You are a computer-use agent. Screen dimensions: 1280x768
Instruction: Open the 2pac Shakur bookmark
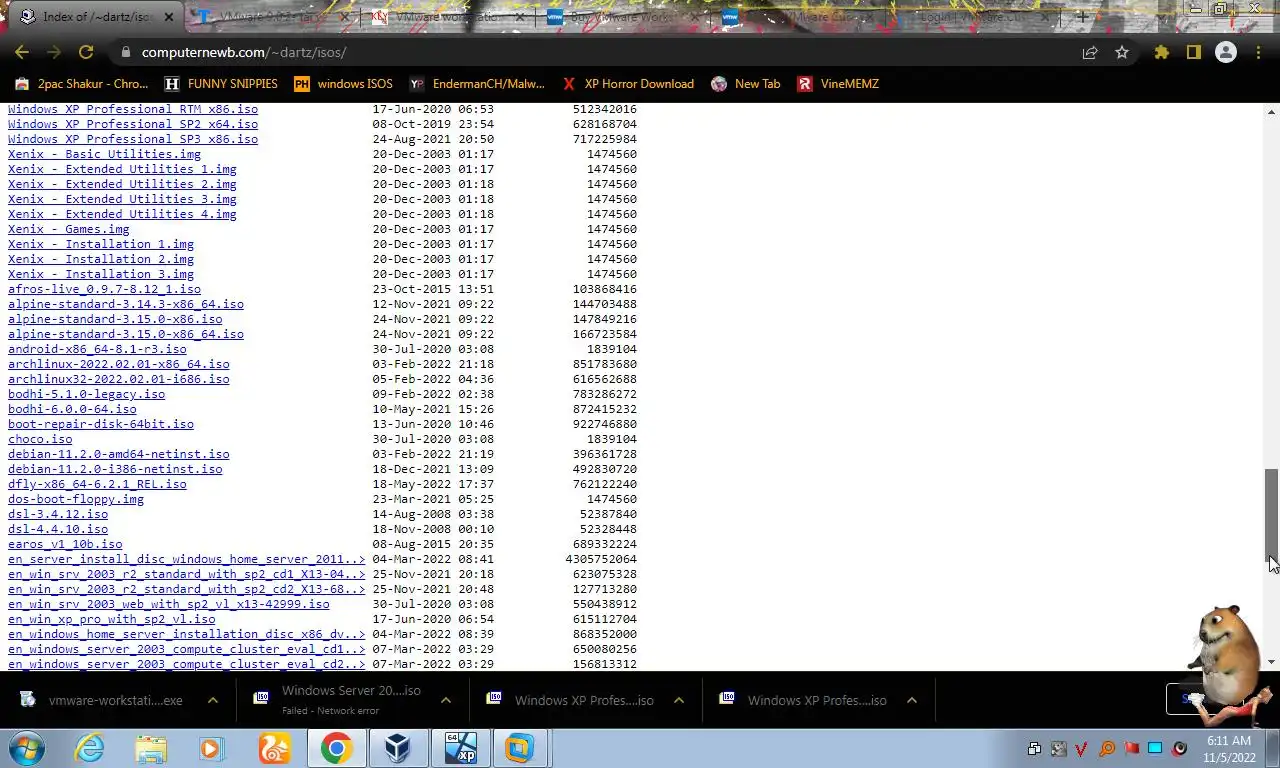click(81, 84)
